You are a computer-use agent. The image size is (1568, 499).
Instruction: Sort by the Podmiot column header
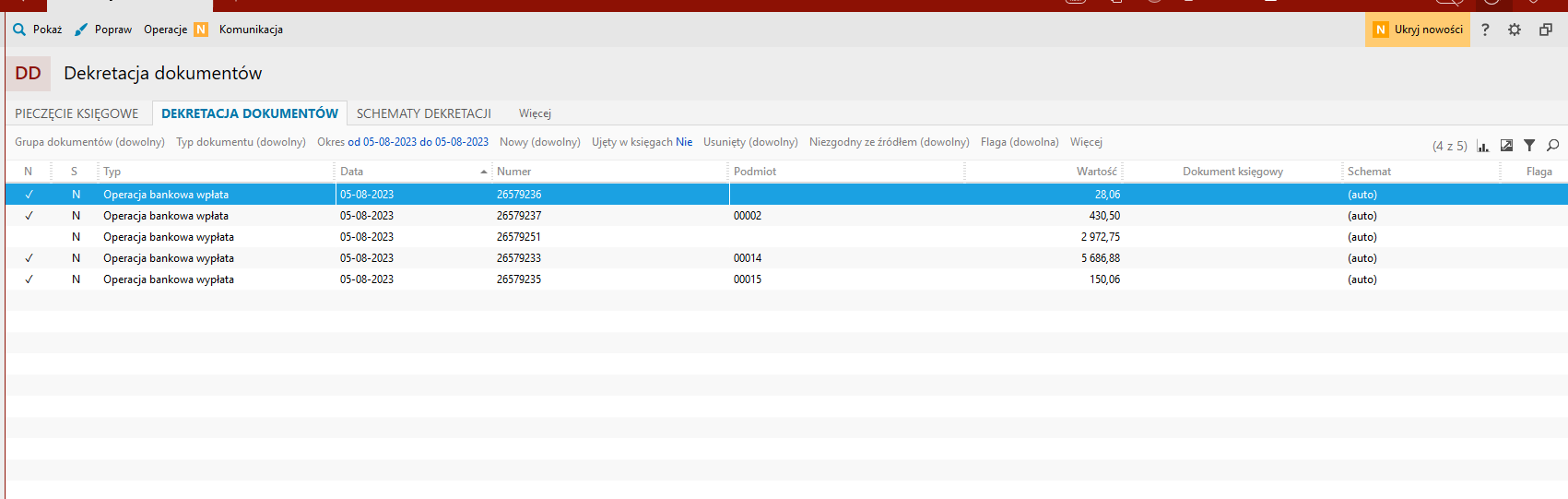846,172
